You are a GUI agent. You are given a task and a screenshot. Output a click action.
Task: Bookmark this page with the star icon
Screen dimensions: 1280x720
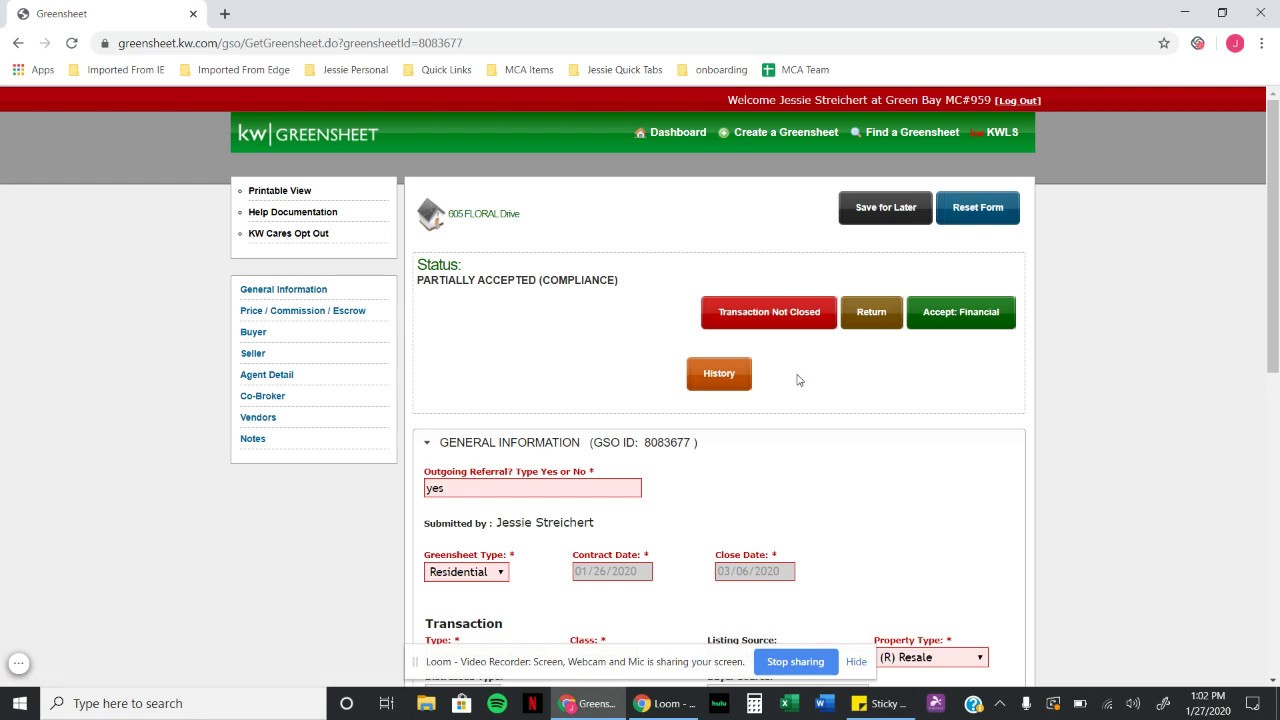1164,43
